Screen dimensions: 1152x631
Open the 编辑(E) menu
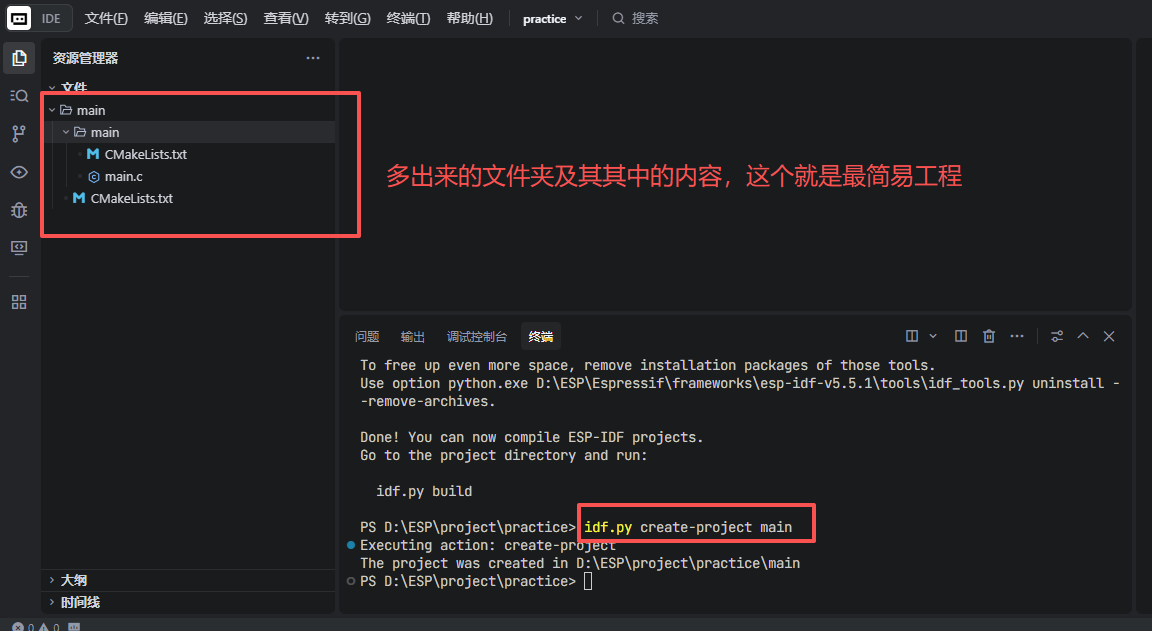click(165, 18)
